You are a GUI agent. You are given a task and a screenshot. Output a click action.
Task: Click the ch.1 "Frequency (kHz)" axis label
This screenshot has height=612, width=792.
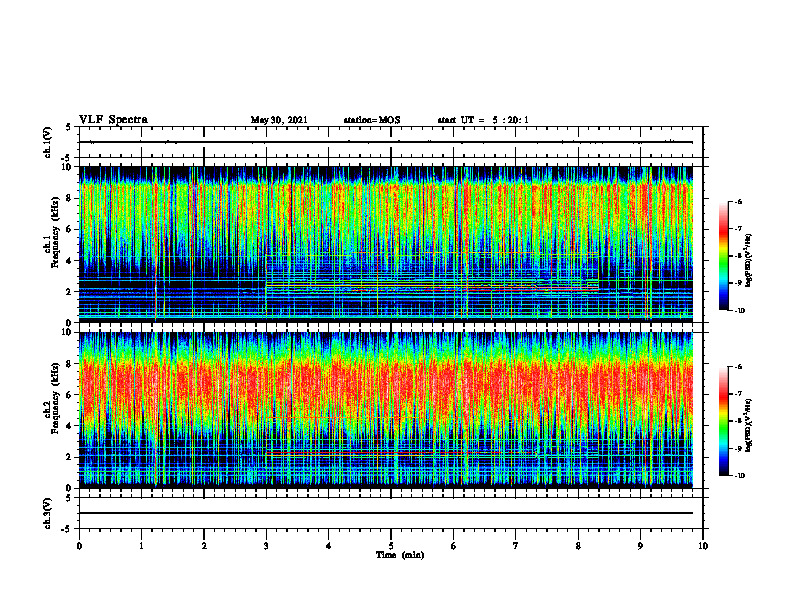55,233
